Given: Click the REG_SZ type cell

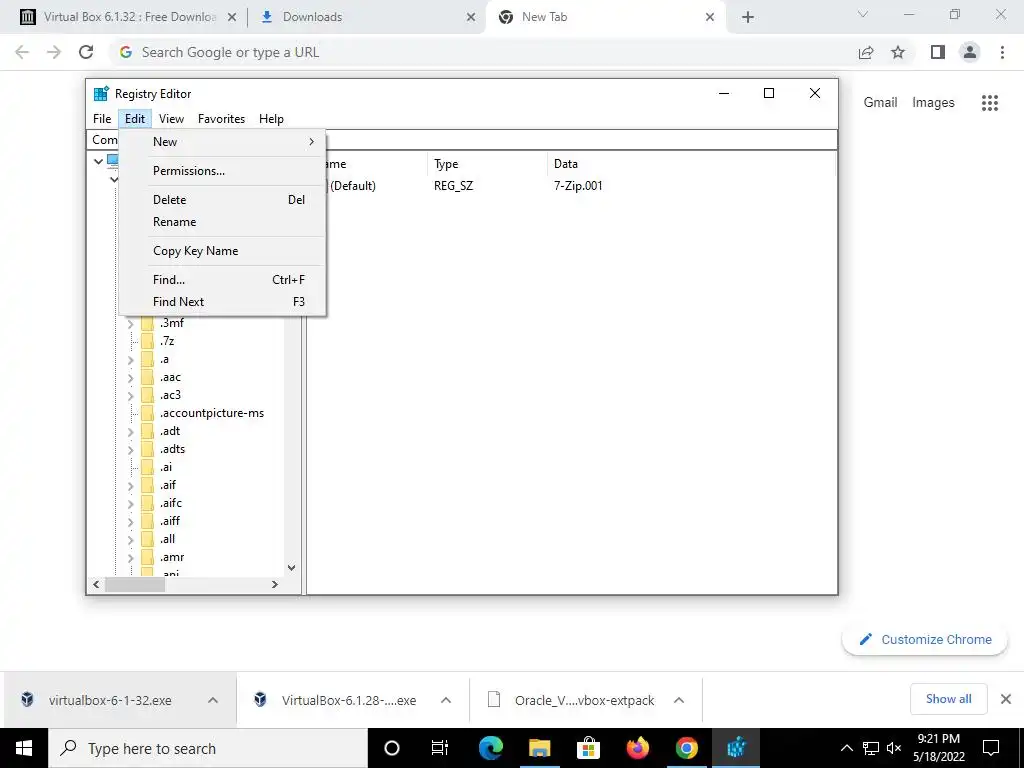Looking at the screenshot, I should tap(453, 186).
